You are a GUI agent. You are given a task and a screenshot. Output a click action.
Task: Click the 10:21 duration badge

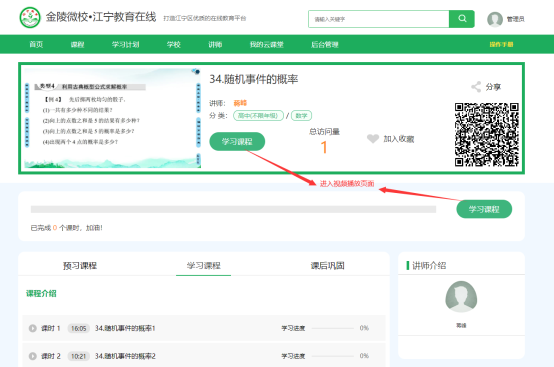[78, 356]
